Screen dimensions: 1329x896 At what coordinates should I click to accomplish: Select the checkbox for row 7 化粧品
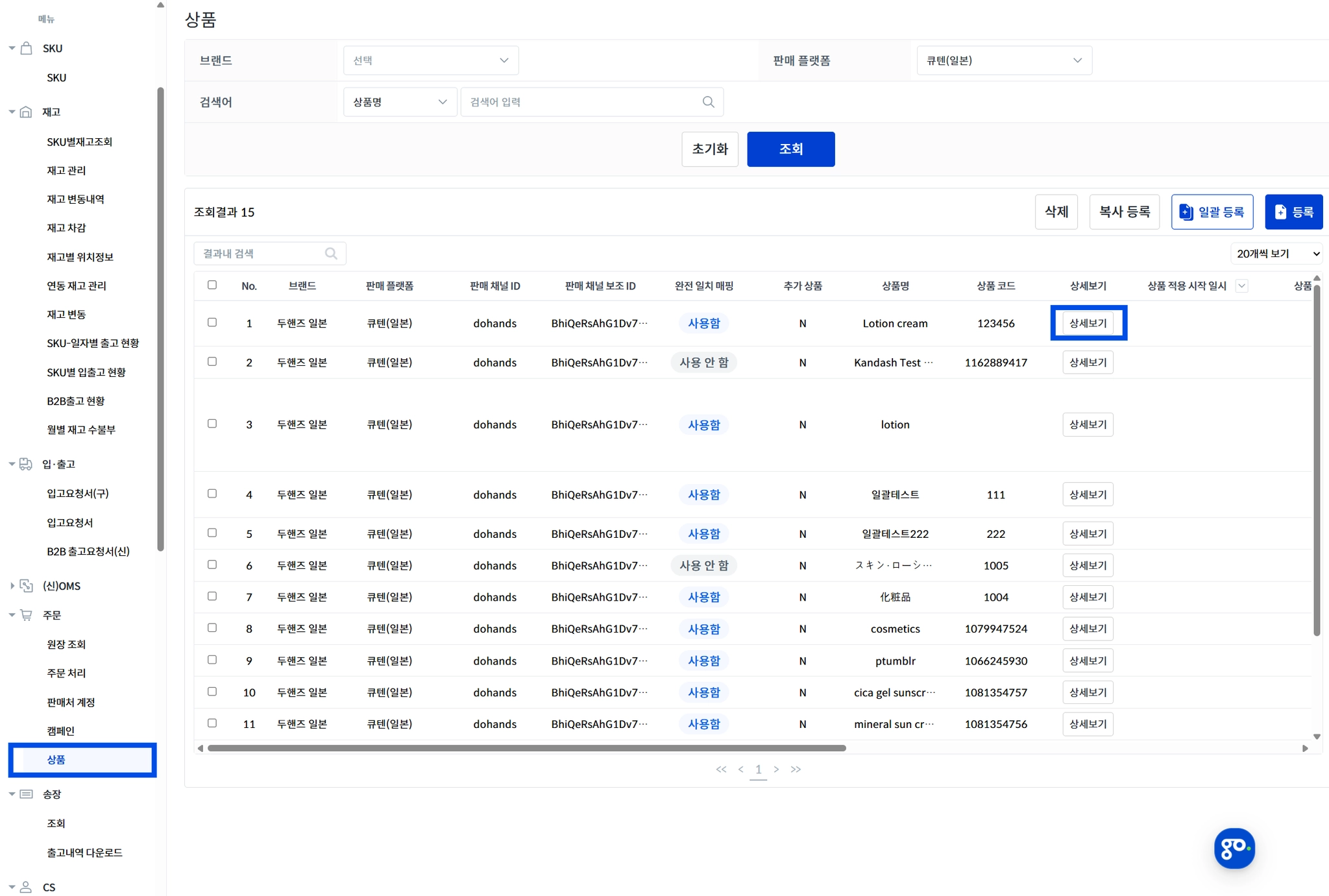click(212, 596)
